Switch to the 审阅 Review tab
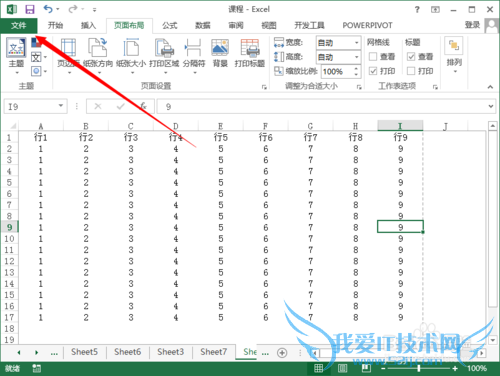Image resolution: width=500 pixels, height=376 pixels. click(236, 25)
